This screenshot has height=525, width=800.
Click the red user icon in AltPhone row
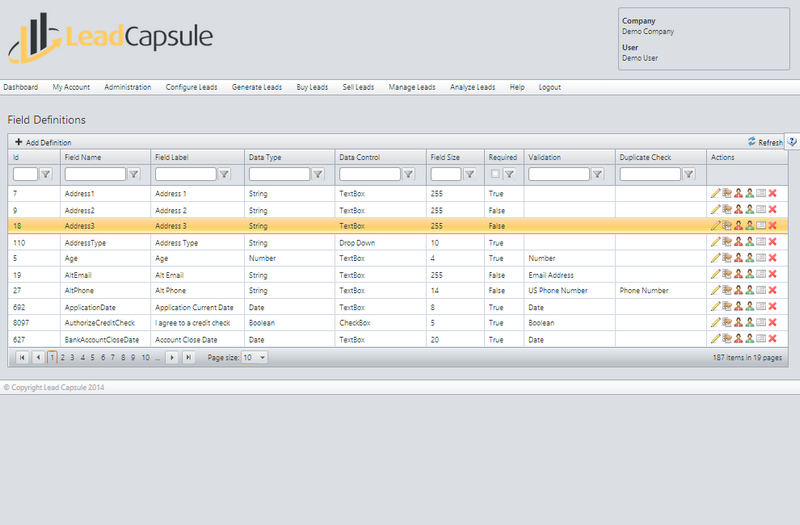(x=738, y=290)
